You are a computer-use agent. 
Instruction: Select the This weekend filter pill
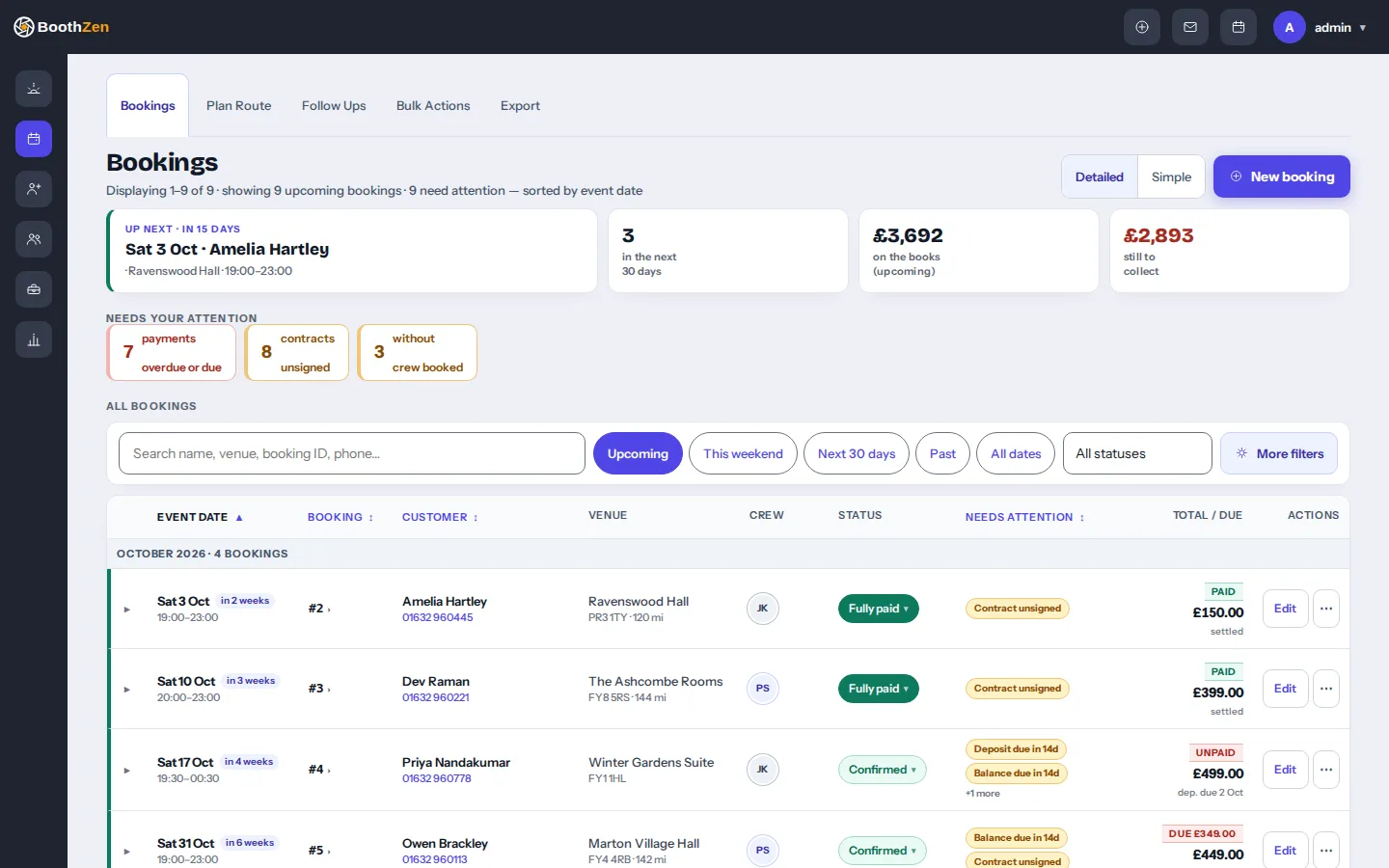[x=743, y=453]
